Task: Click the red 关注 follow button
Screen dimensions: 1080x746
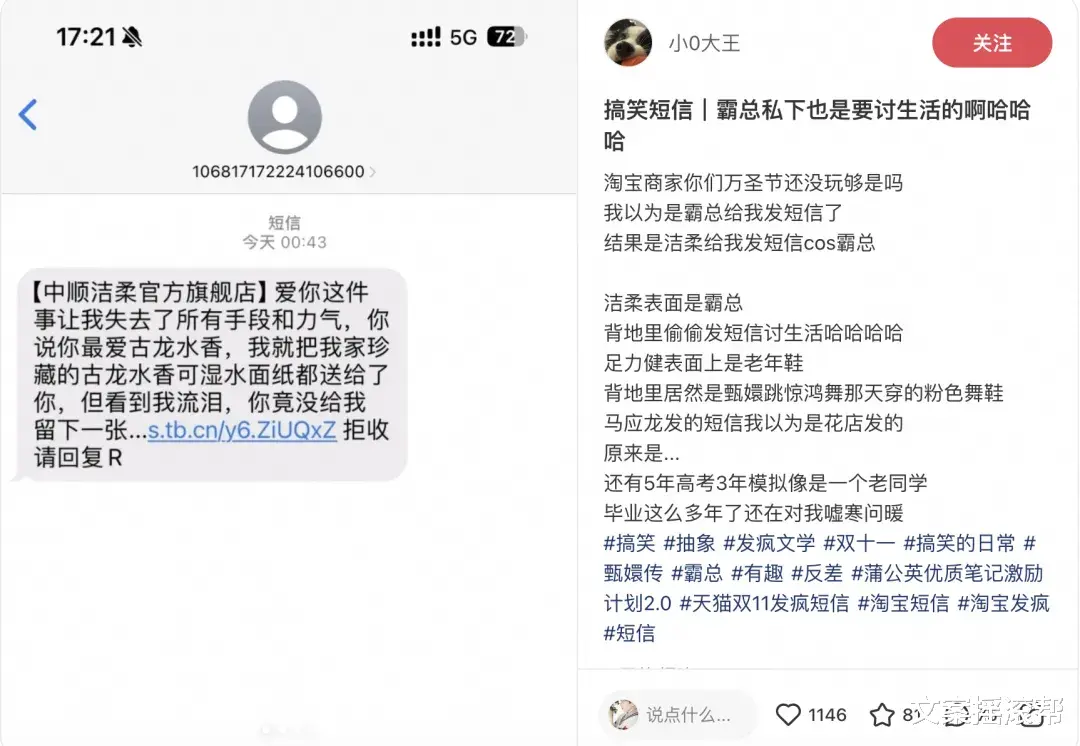Action: point(992,43)
